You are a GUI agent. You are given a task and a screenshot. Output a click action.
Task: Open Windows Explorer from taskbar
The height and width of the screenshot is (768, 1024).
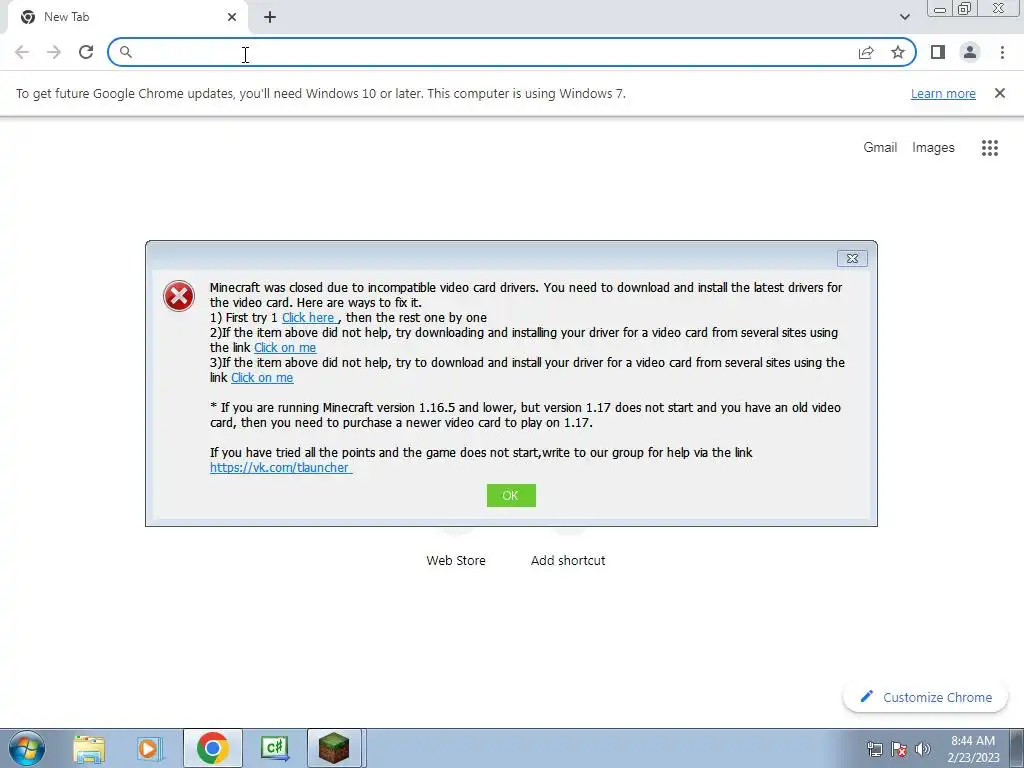[x=89, y=748]
